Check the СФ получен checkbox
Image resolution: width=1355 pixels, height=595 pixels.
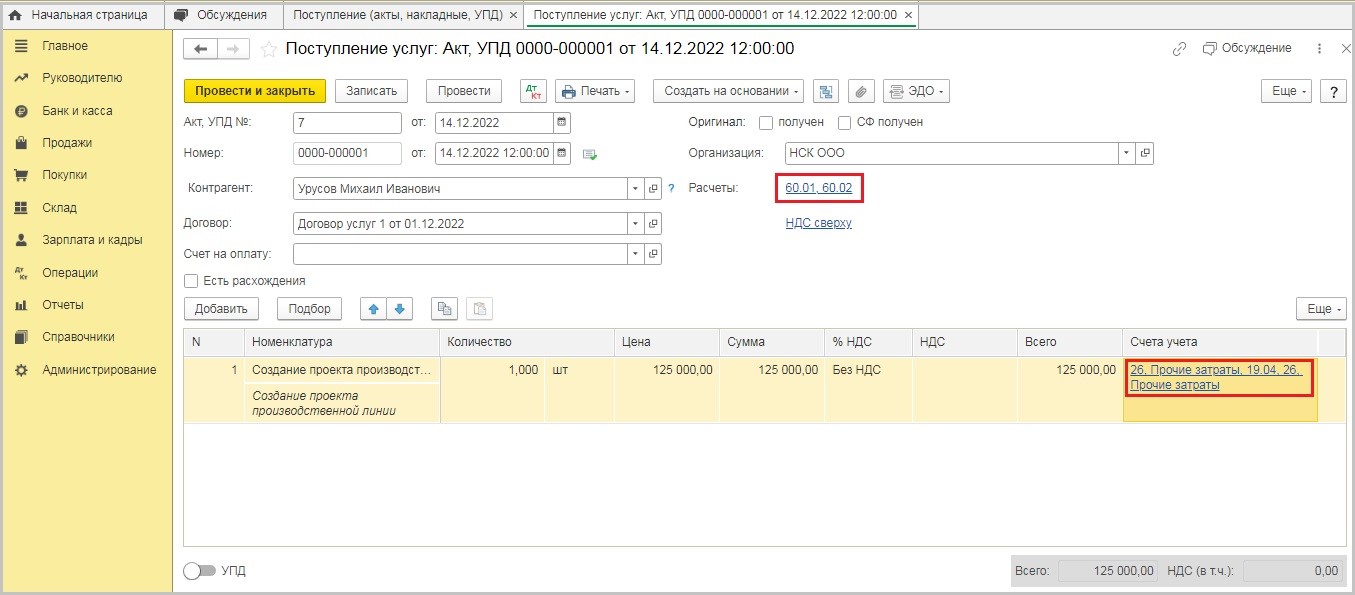(x=844, y=123)
